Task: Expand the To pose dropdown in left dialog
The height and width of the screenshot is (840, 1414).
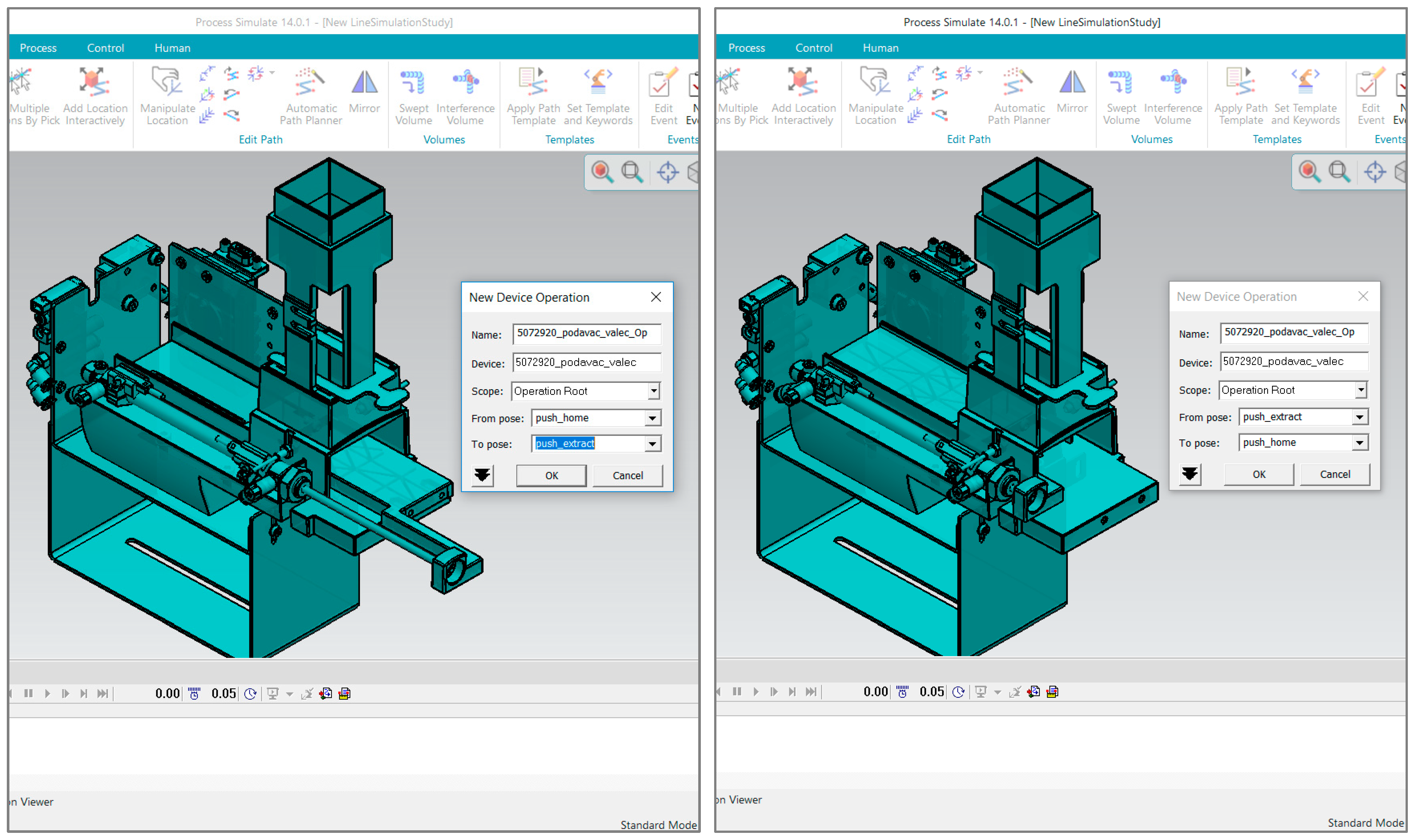Action: coord(653,444)
